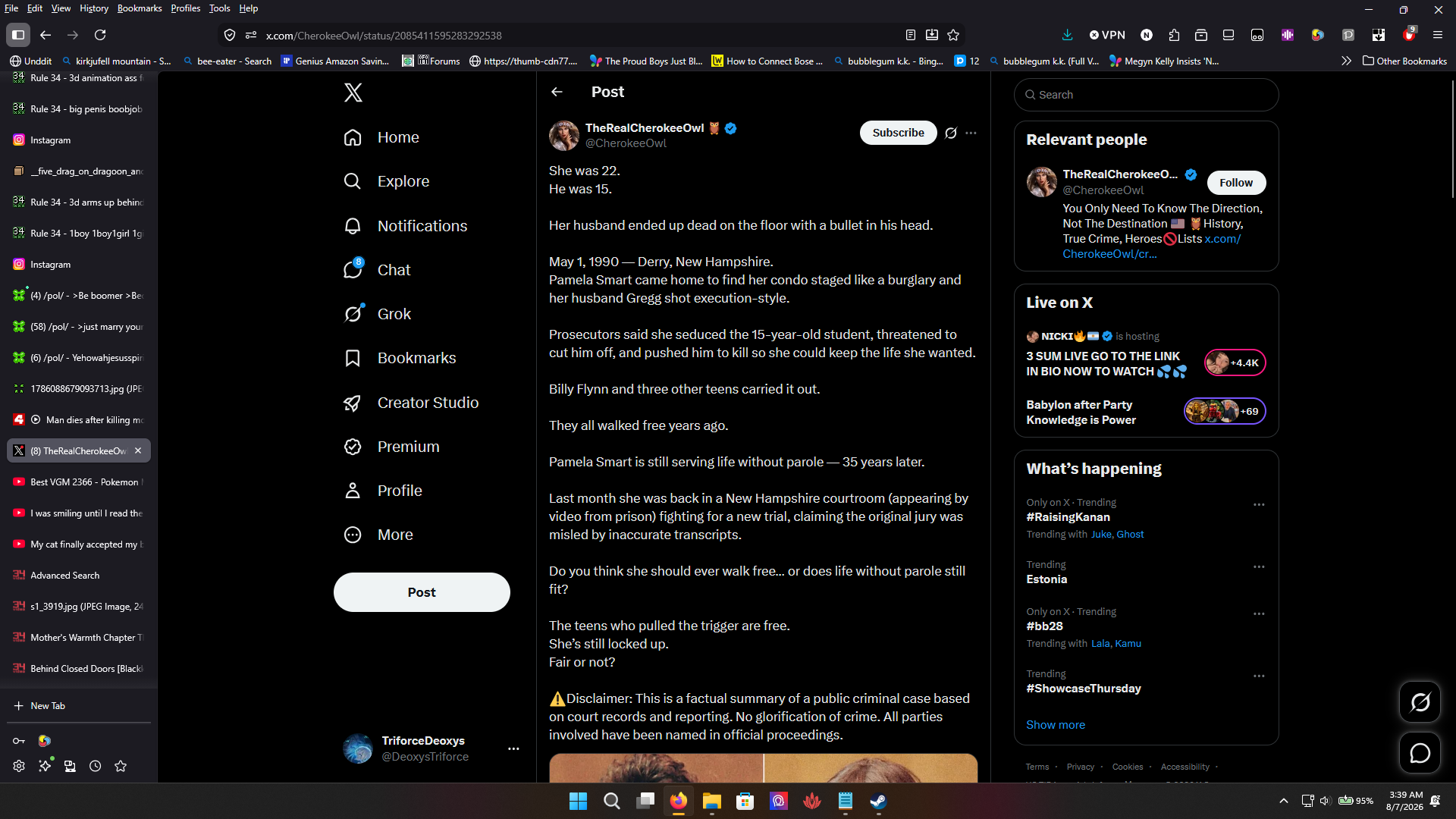Open Steam from the taskbar

(x=878, y=801)
